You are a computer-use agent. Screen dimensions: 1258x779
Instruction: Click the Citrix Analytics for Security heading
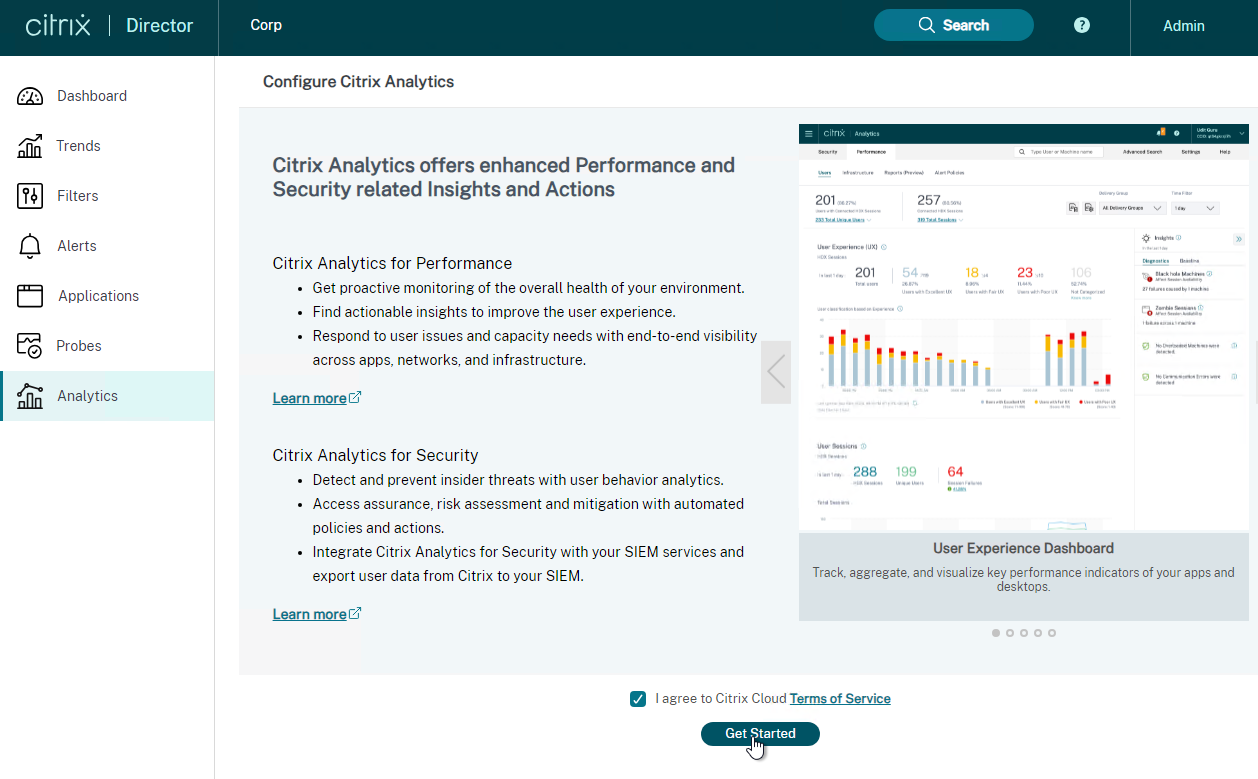(375, 455)
